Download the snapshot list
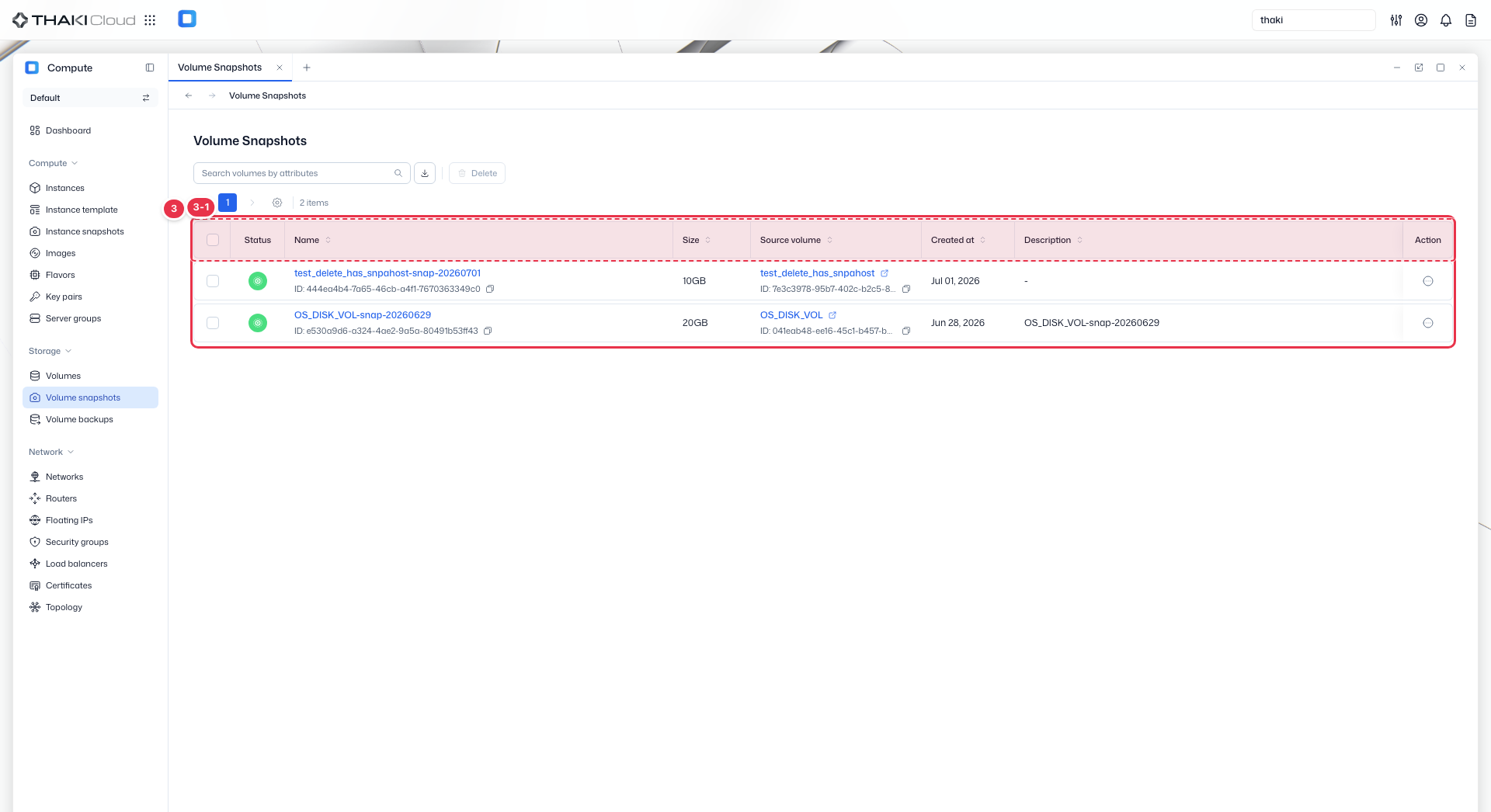Viewport: 1491px width, 812px height. [x=425, y=173]
